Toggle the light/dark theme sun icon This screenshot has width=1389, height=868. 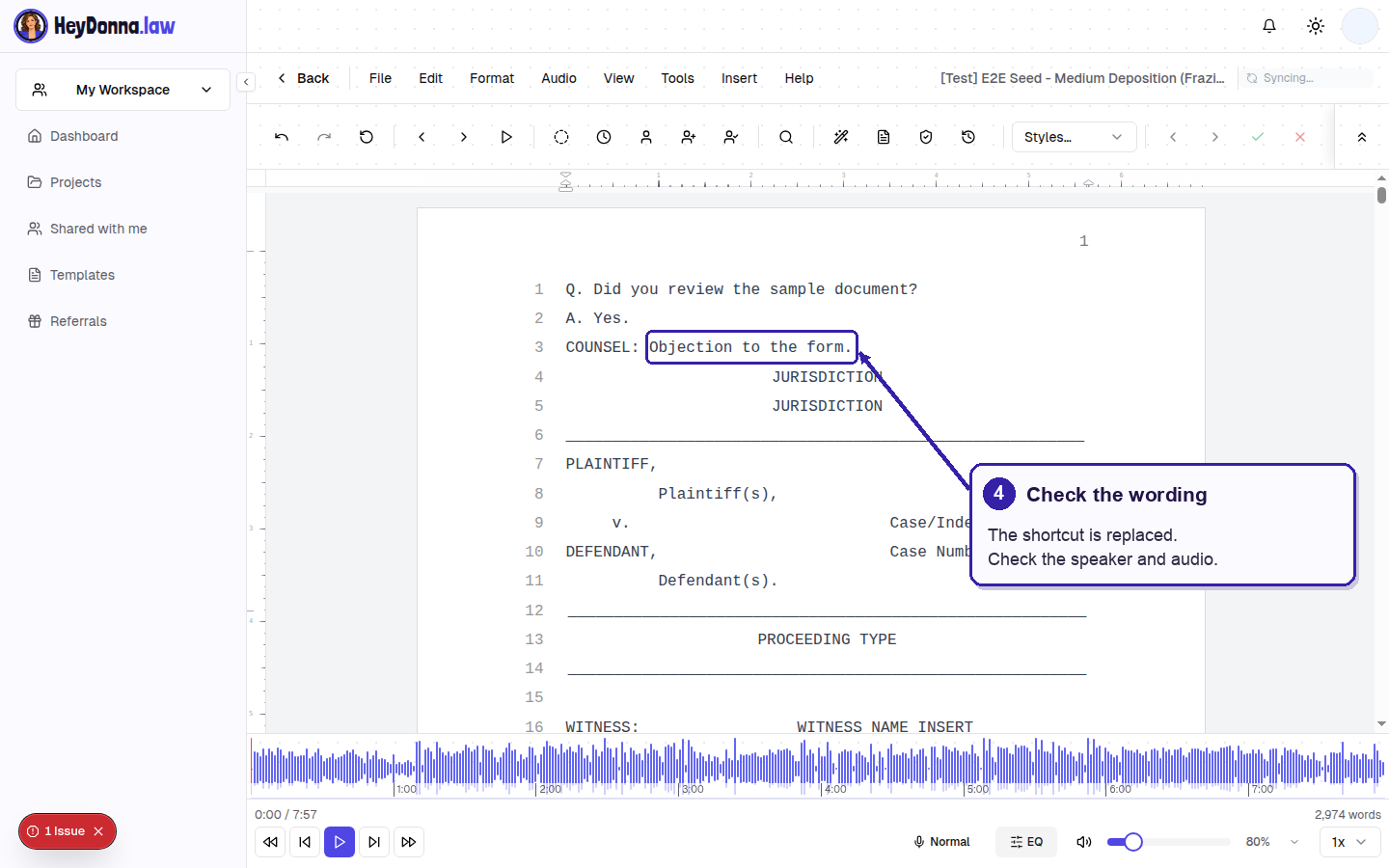[1316, 26]
